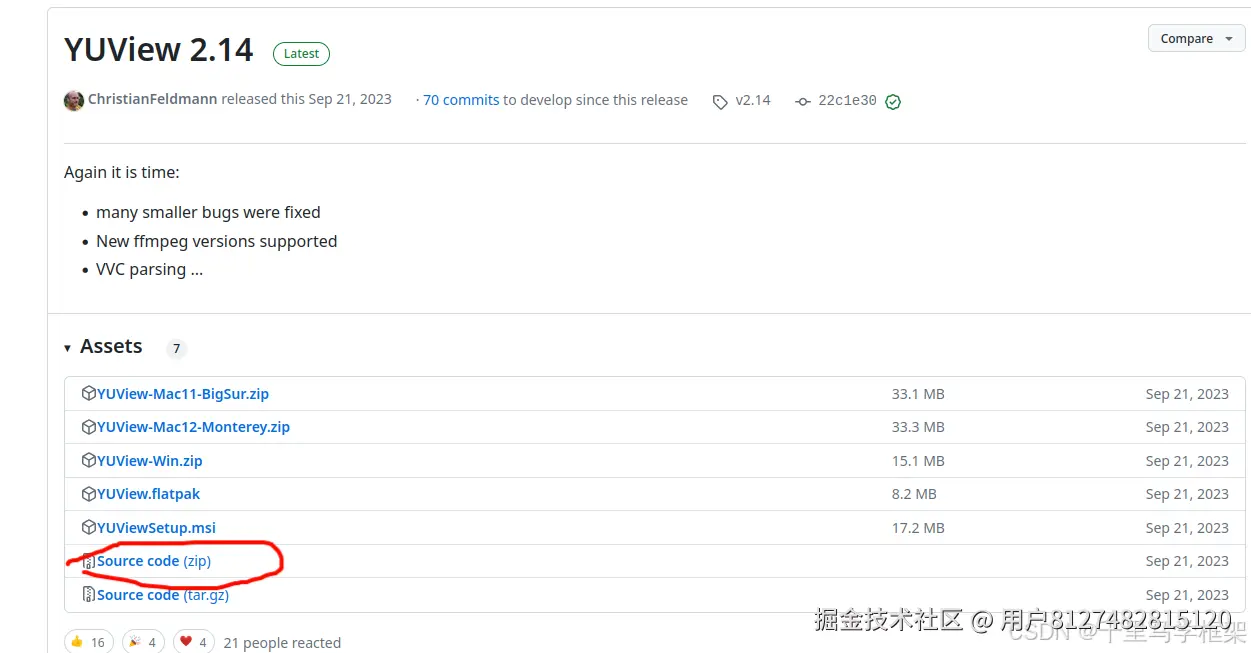
Task: Click the Source code (zip) date Sep 21, 2023
Action: pyautogui.click(x=1187, y=561)
